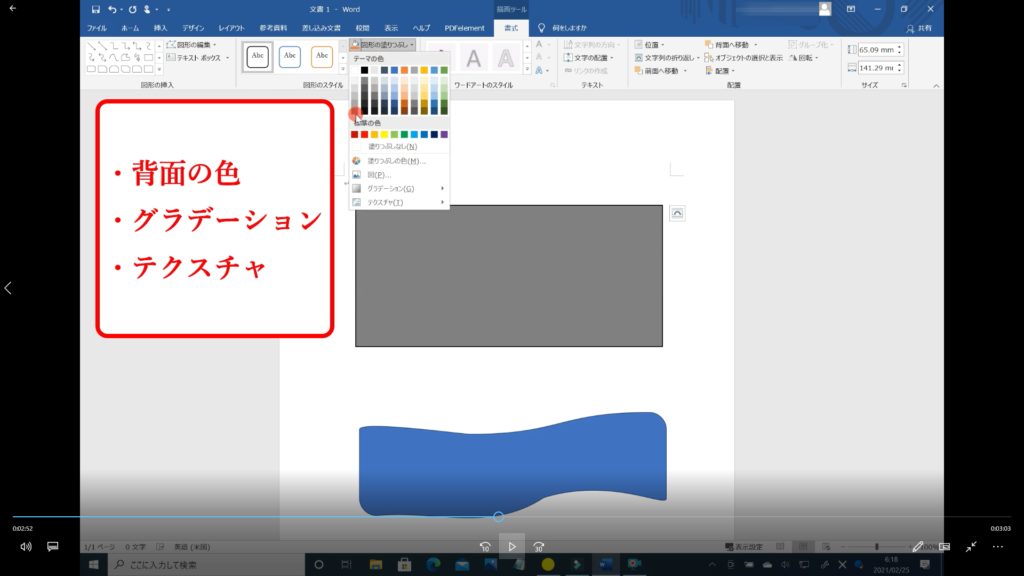1024x576 pixels.
Task: Click the Selection Pane (オブジェクトの選択と表示) button
Action: pyautogui.click(x=743, y=58)
